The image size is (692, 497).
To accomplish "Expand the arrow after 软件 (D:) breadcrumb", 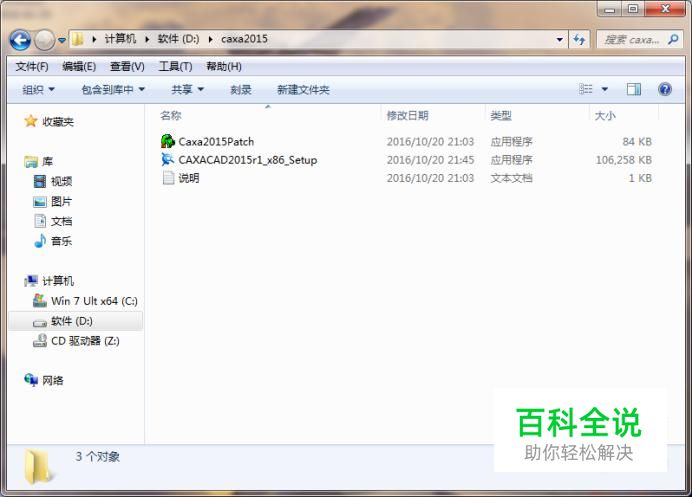I will coord(211,39).
